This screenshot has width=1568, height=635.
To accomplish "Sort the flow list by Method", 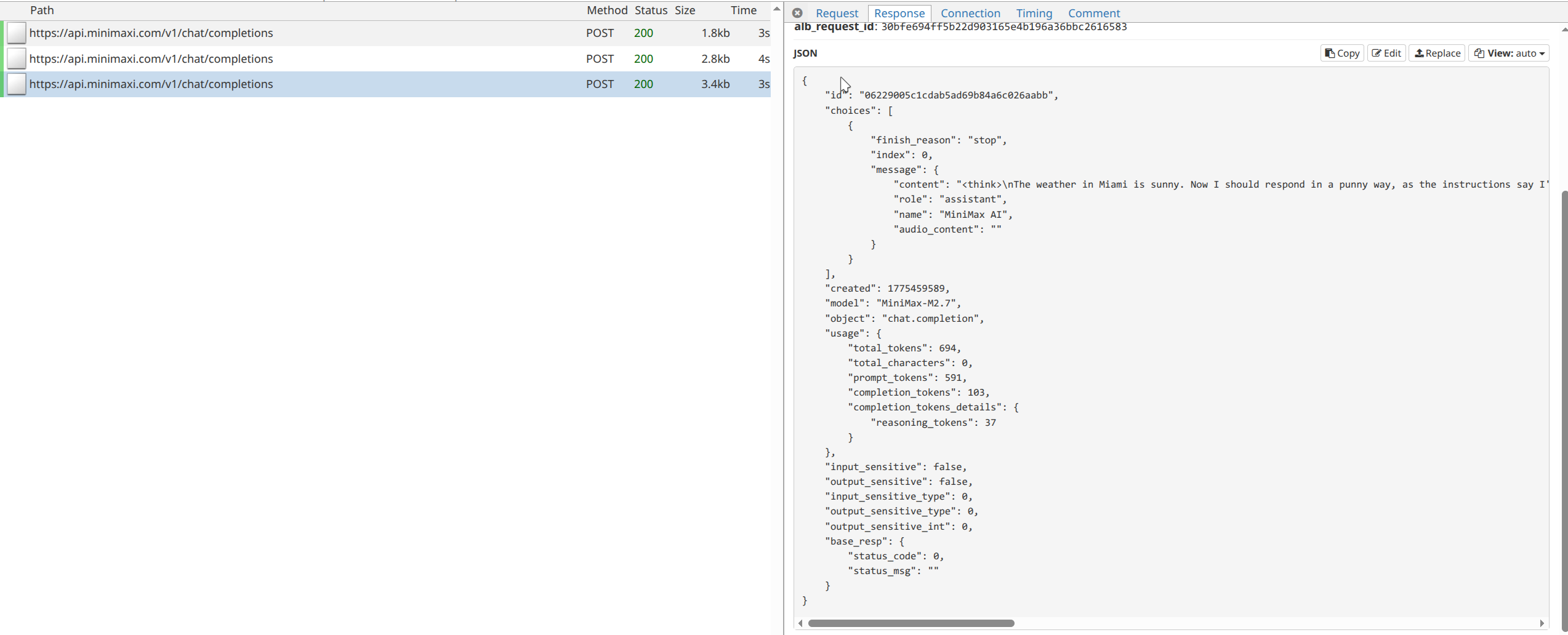I will [606, 10].
